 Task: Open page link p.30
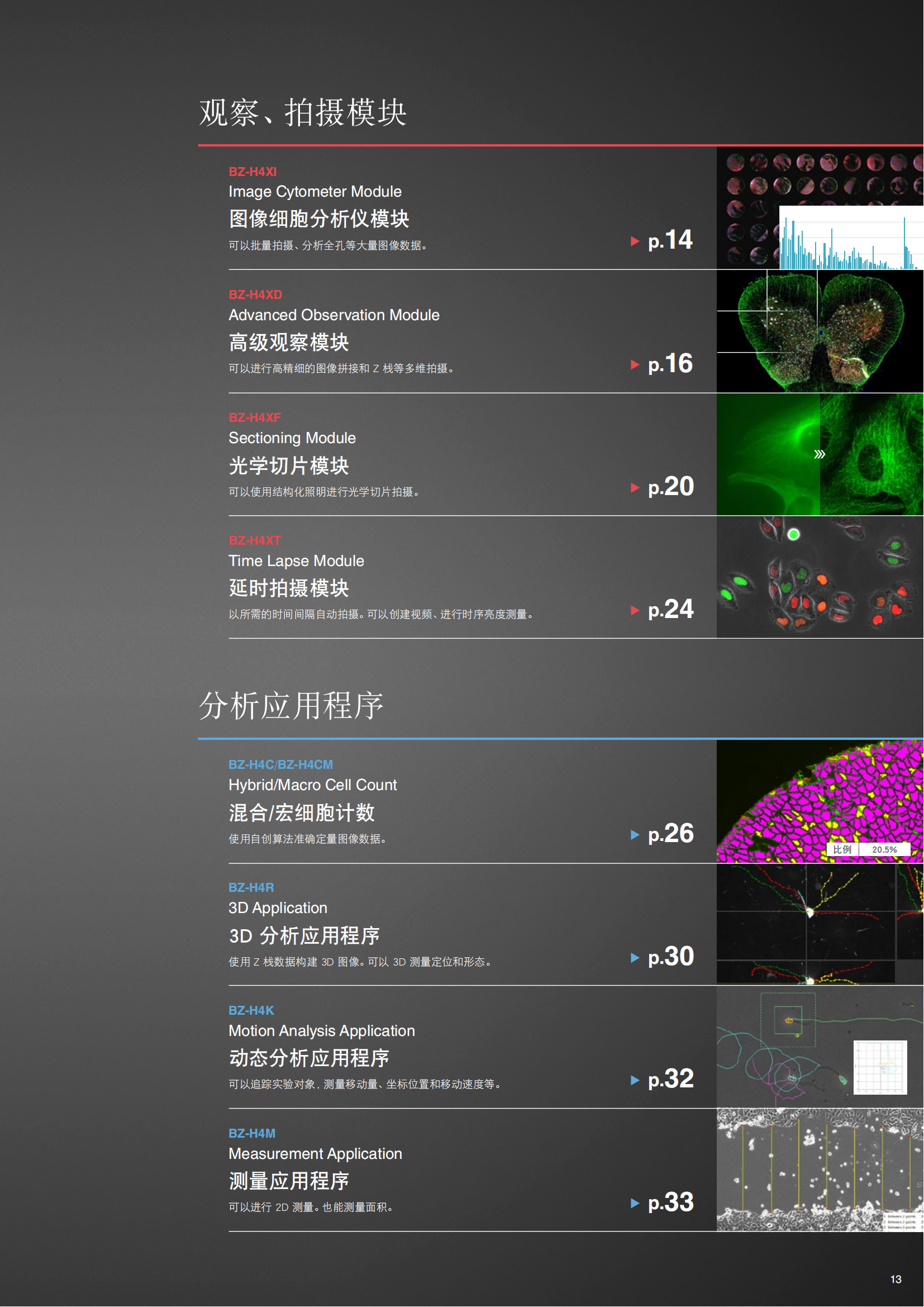click(671, 957)
